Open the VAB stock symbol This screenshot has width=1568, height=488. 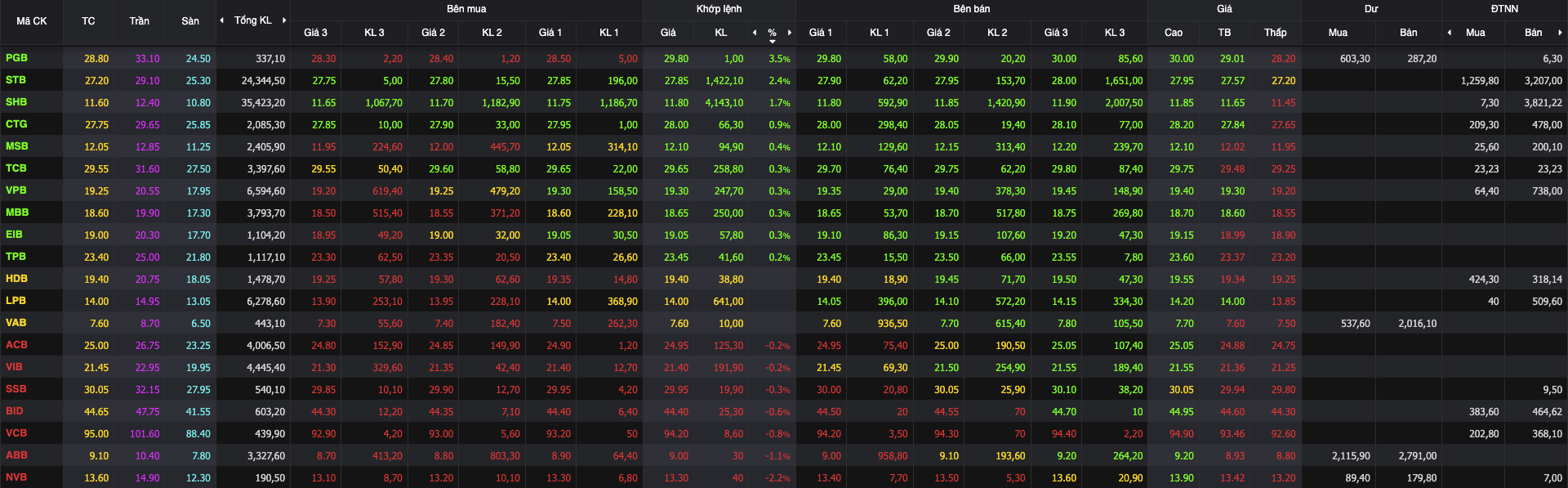click(x=16, y=323)
